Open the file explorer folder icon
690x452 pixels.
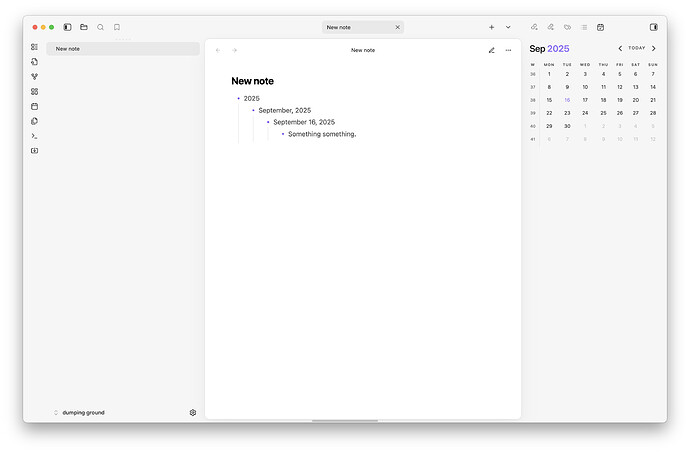click(84, 27)
